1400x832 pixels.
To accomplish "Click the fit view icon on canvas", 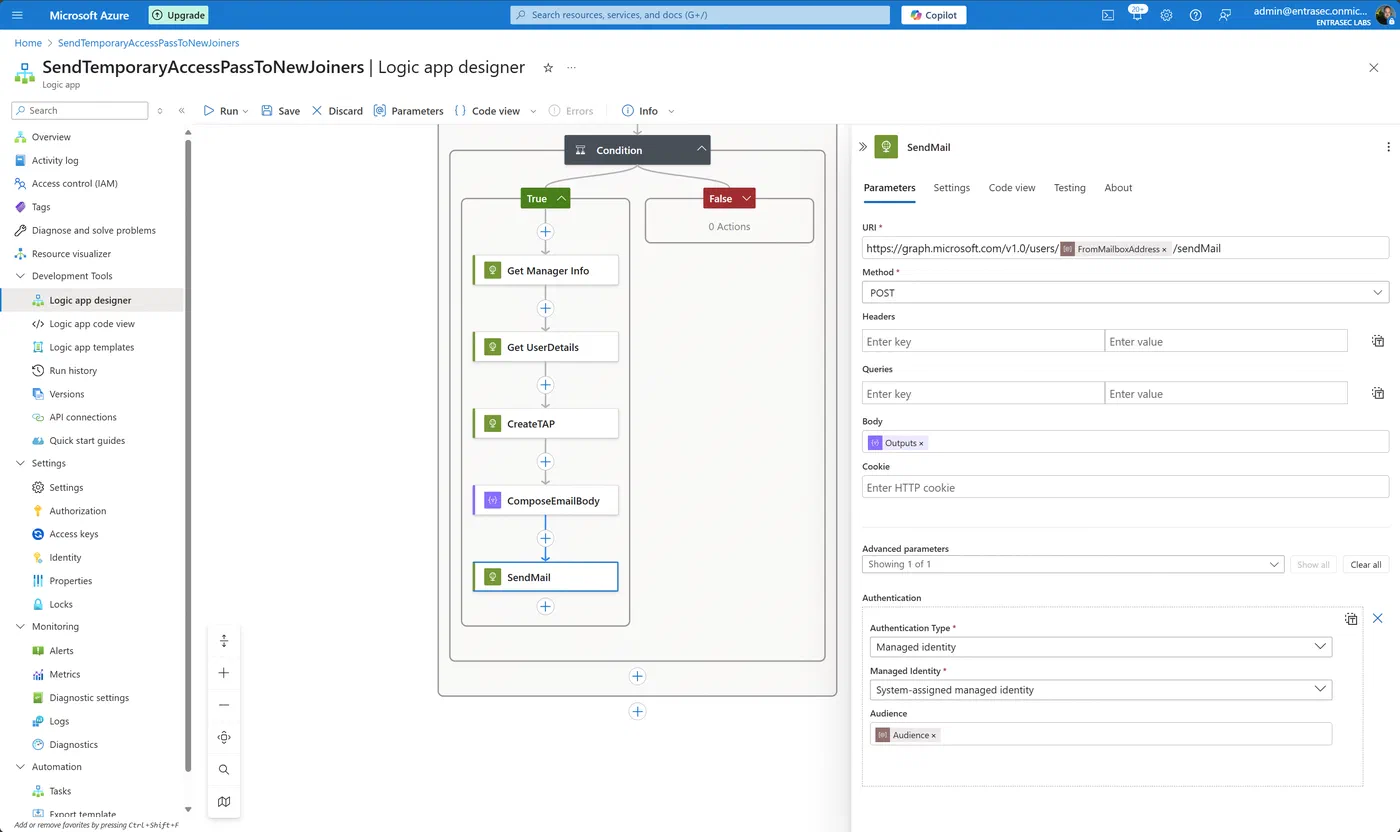I will click(x=224, y=737).
